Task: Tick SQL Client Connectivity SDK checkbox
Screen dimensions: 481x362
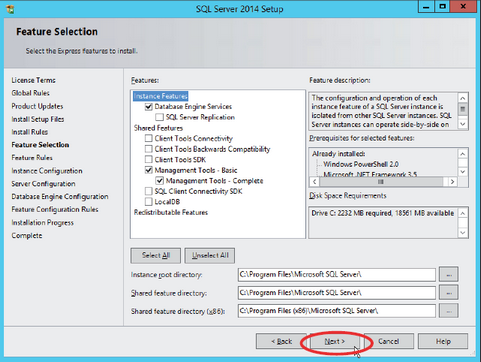Action: 149,191
